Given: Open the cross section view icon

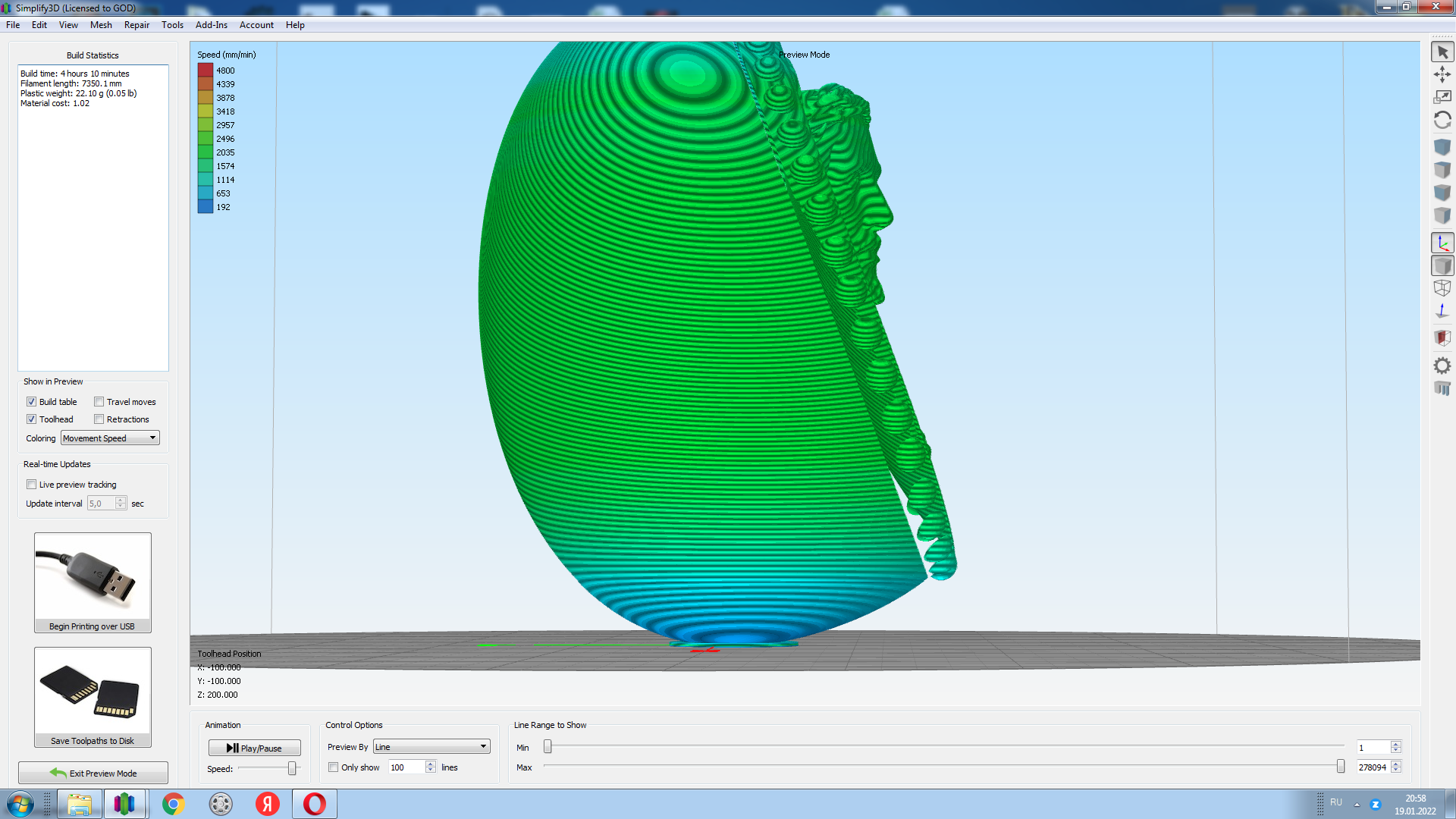Looking at the screenshot, I should click(x=1442, y=337).
